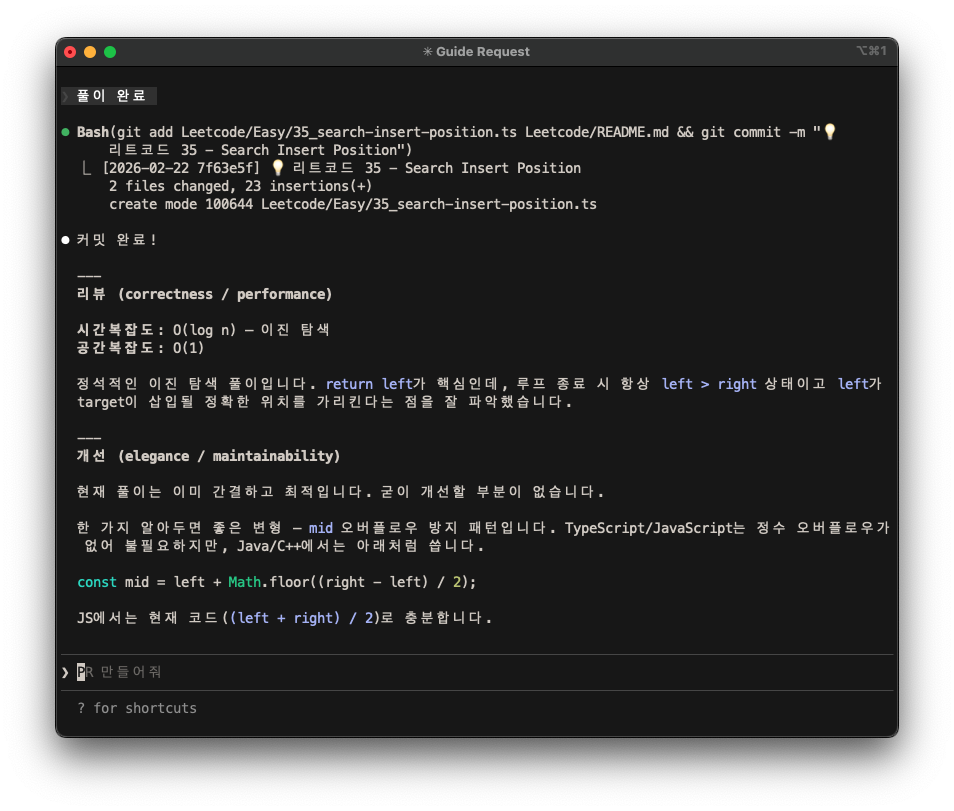954x811 pixels.
Task: Click the ⌥⌘1 shortcut indicator
Action: click(871, 51)
